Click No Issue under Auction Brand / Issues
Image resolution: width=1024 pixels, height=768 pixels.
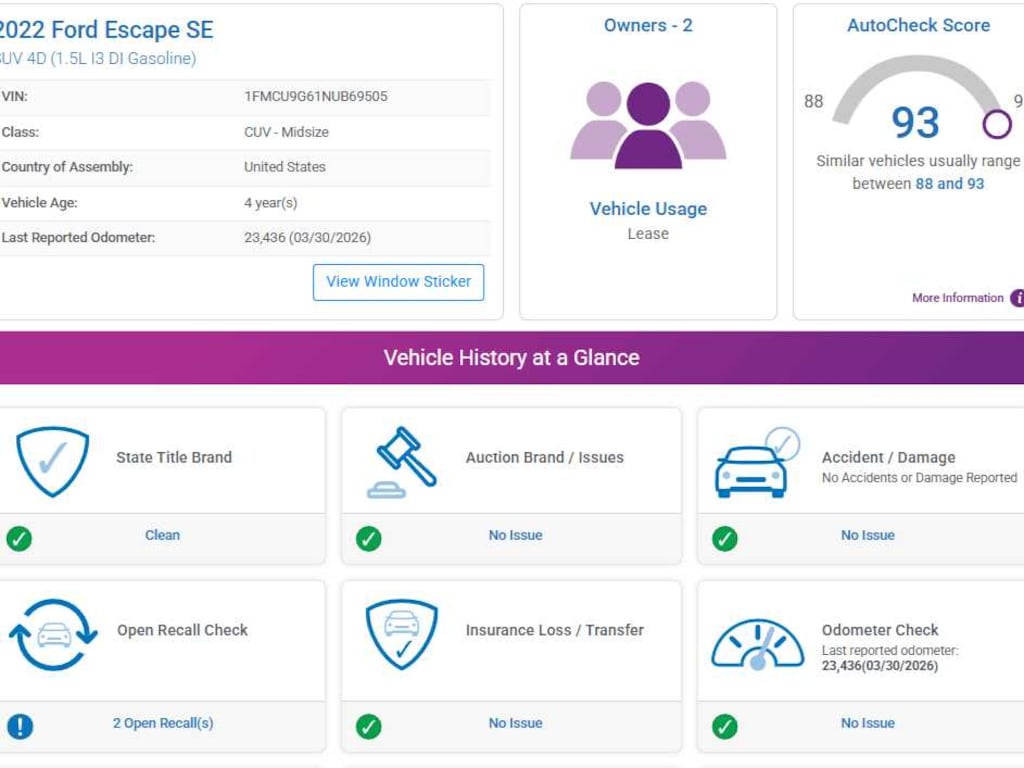[515, 535]
